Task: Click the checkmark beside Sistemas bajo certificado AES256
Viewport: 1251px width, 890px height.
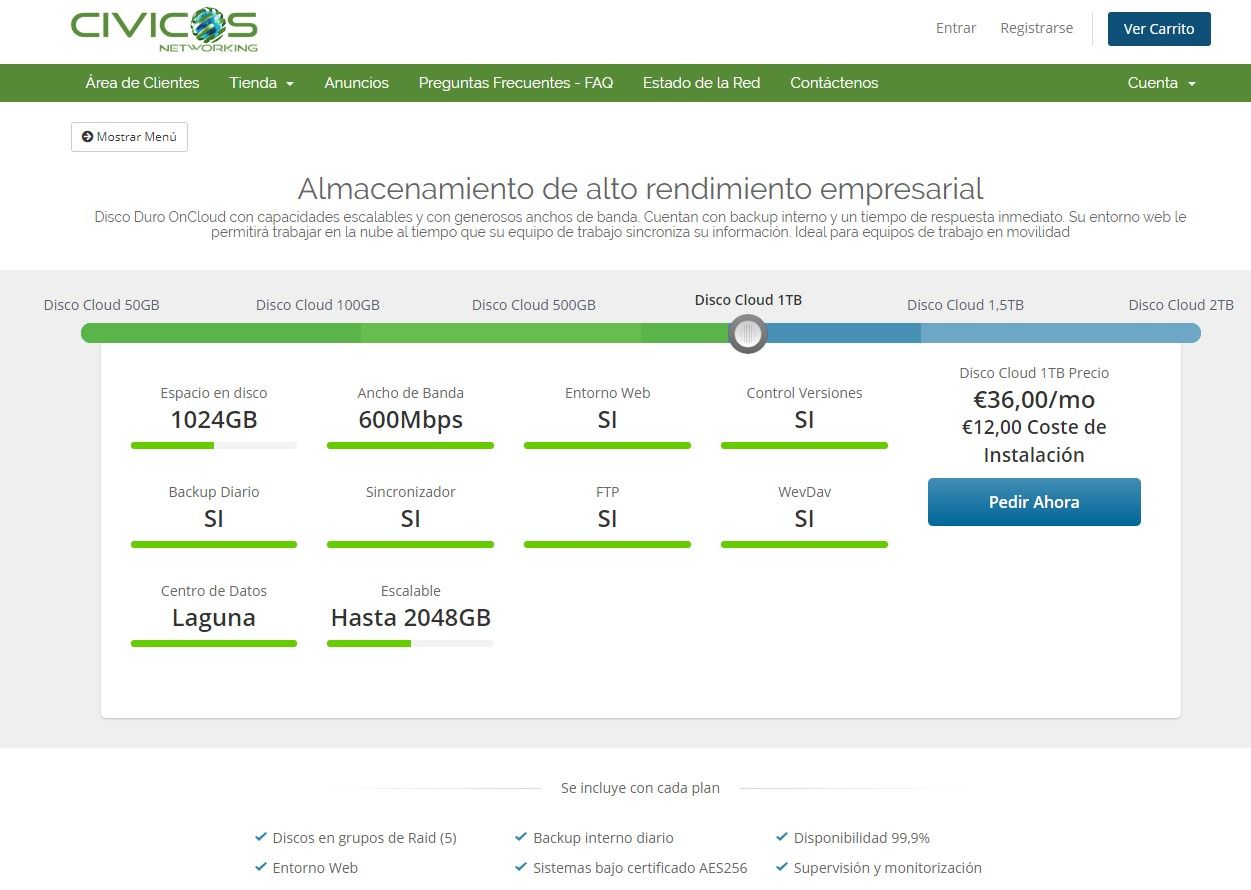Action: (521, 867)
